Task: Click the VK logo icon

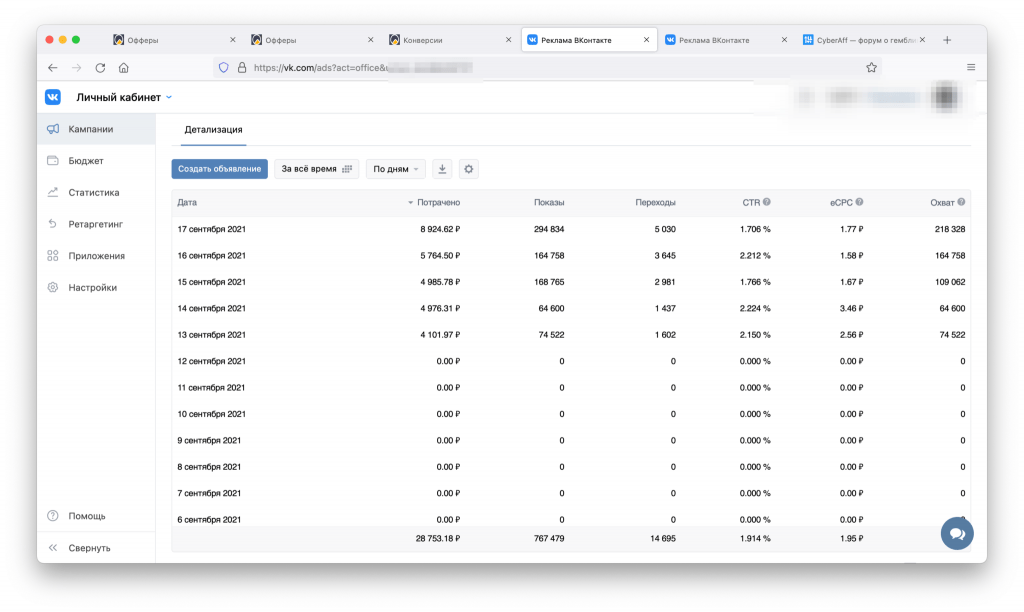Action: (53, 97)
